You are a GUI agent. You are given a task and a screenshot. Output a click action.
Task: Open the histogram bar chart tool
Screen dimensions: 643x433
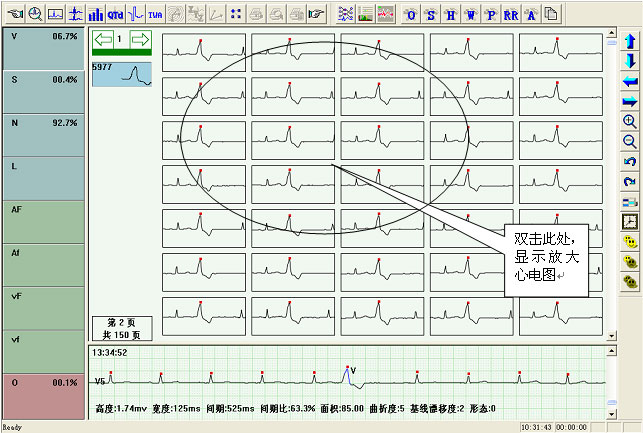tap(95, 14)
